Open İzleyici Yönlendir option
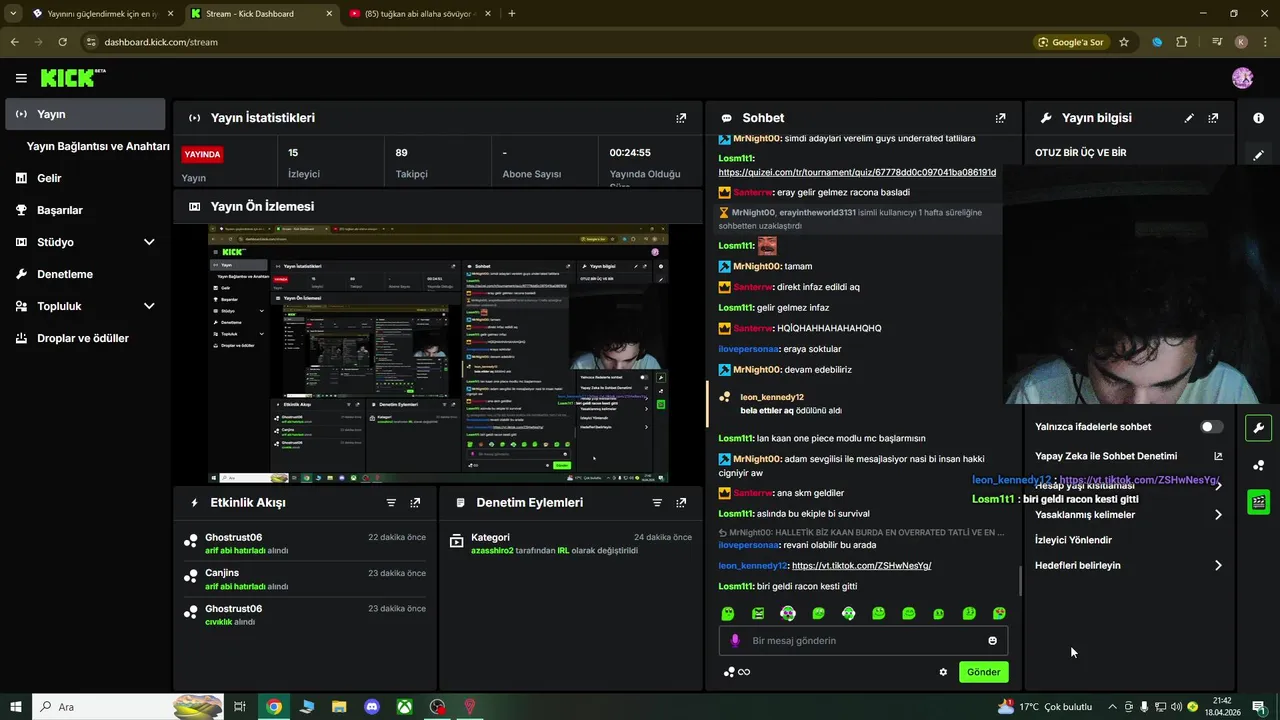The width and height of the screenshot is (1280, 720). point(1073,540)
